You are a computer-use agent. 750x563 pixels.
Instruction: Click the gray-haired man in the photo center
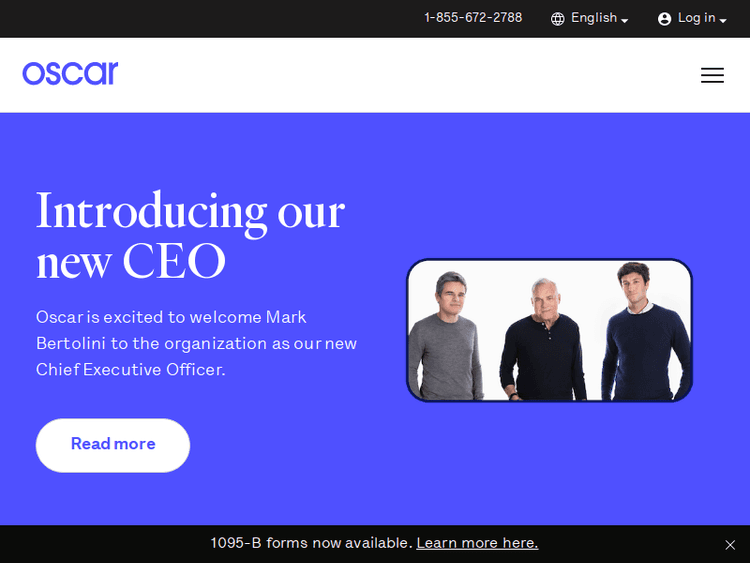pyautogui.click(x=543, y=340)
